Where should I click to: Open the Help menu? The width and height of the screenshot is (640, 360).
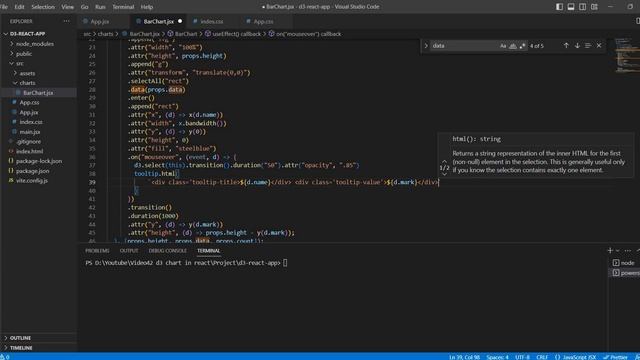(147, 7)
